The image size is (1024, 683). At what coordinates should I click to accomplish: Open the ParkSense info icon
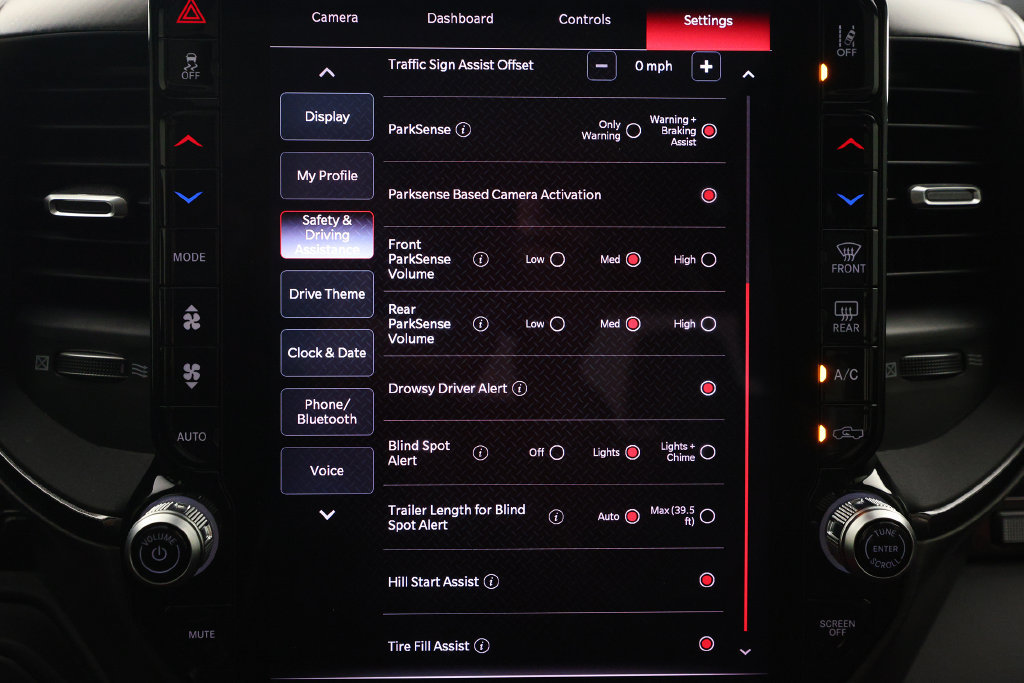(463, 129)
